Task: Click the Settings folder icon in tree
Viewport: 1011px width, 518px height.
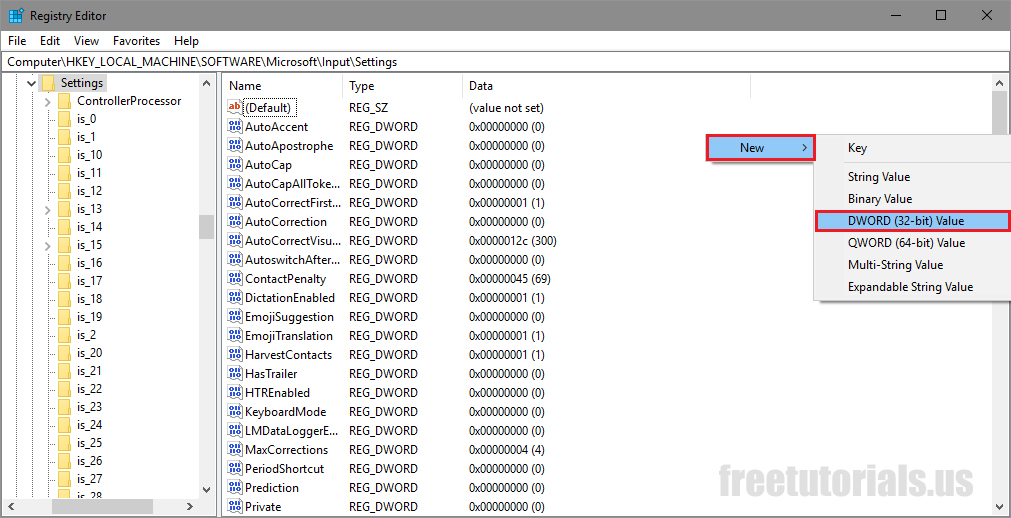Action: point(48,83)
